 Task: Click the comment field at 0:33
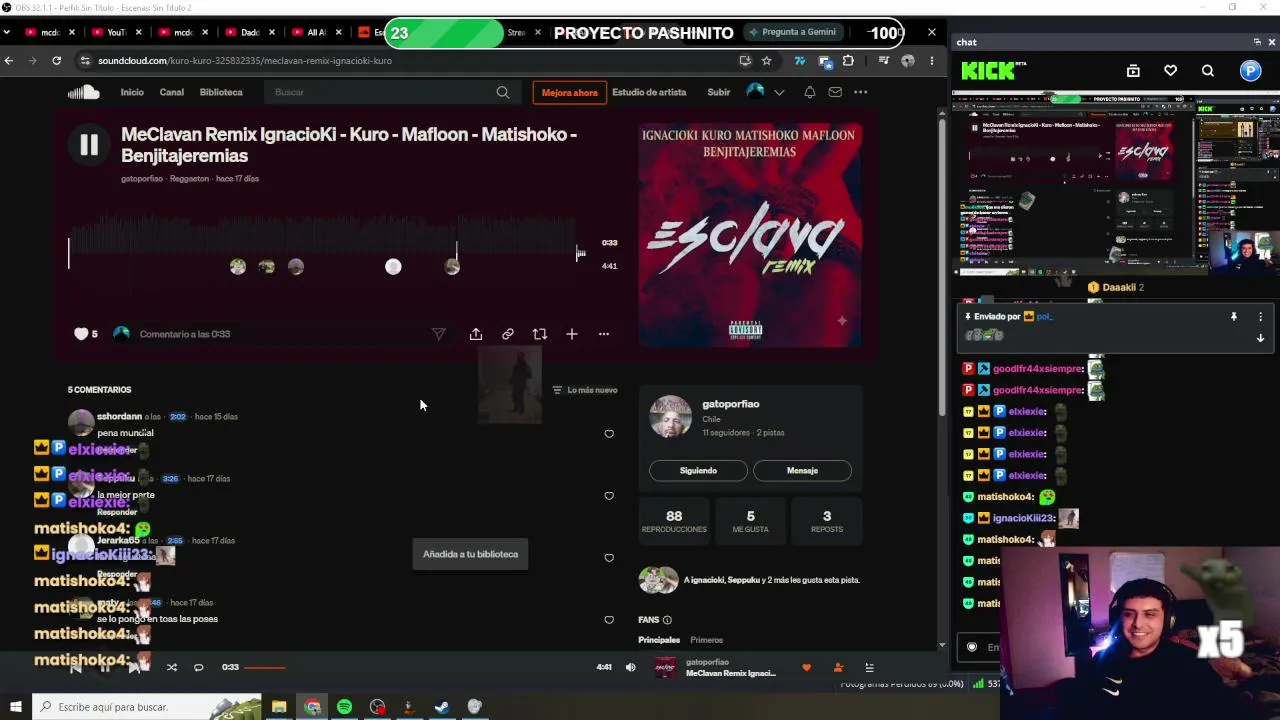tap(280, 334)
